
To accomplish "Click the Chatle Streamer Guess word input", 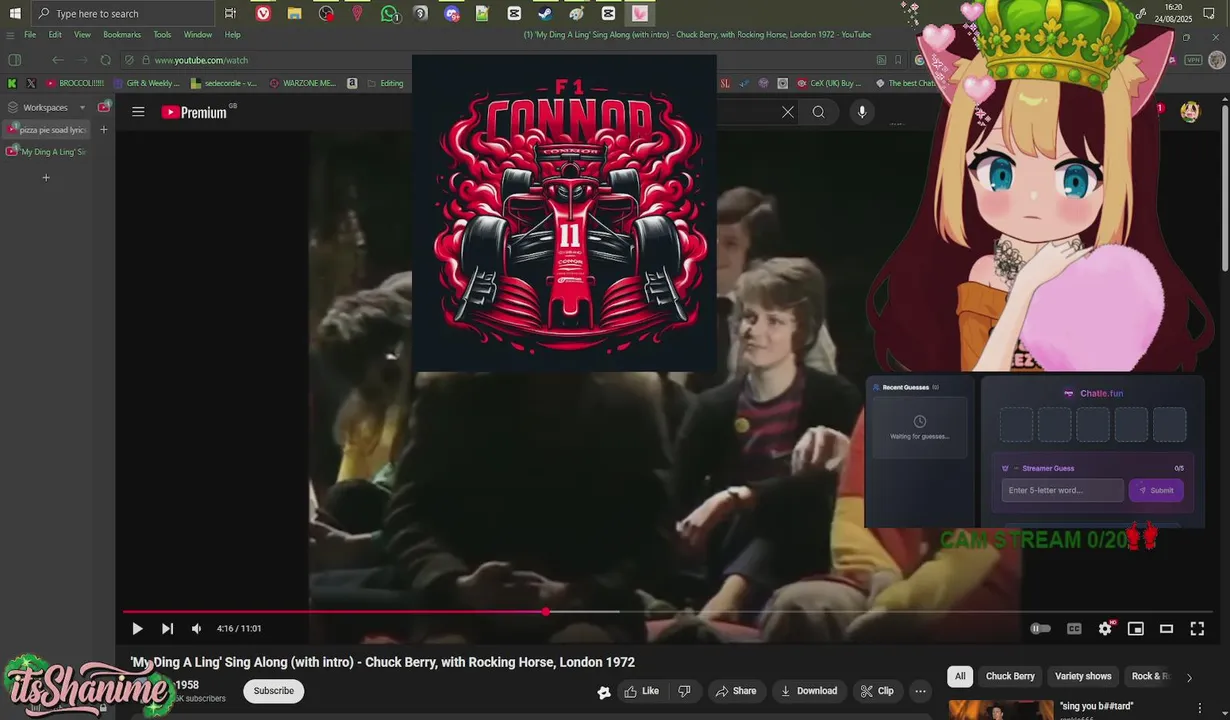I will point(1062,490).
